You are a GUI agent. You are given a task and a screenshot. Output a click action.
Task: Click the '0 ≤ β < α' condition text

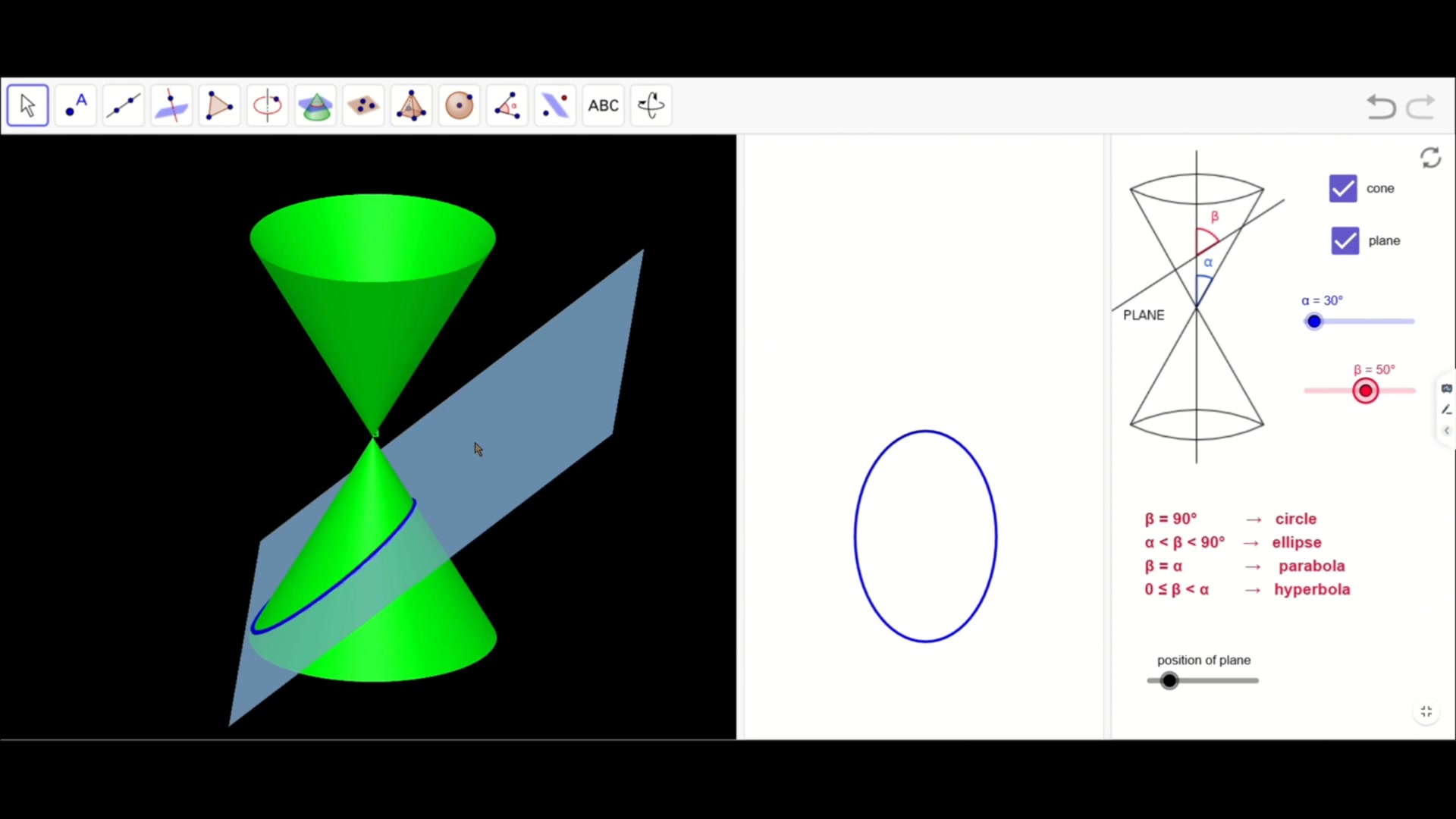[1177, 589]
